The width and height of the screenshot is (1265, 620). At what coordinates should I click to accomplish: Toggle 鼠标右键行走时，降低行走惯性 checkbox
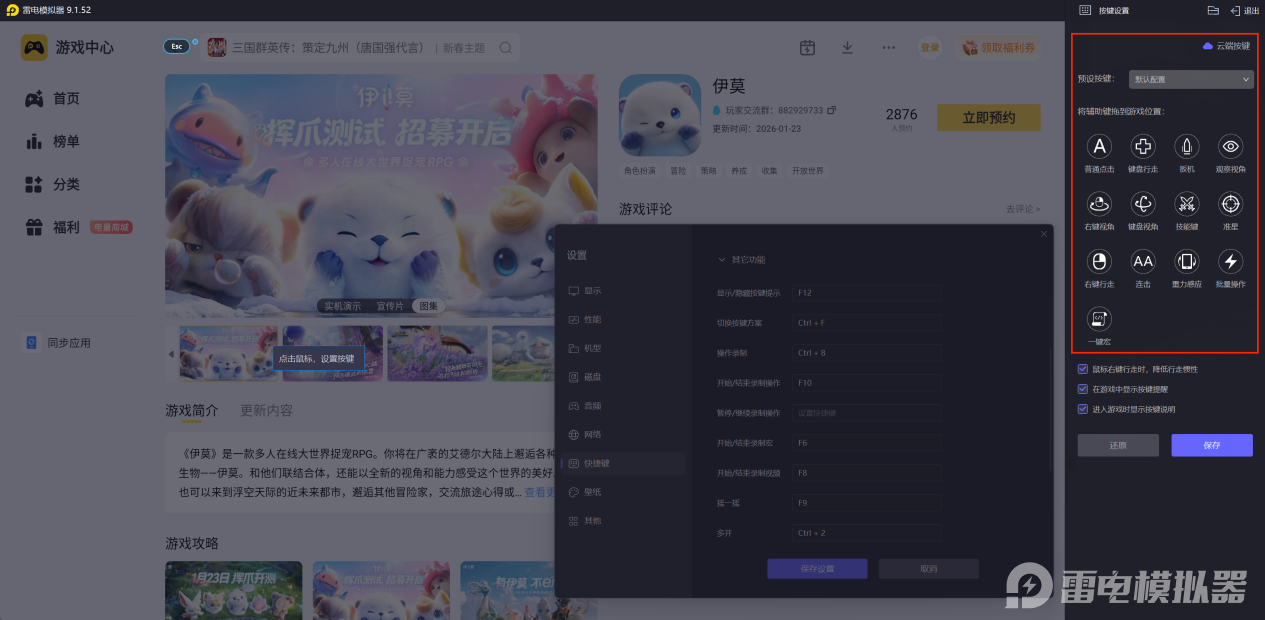[1083, 369]
